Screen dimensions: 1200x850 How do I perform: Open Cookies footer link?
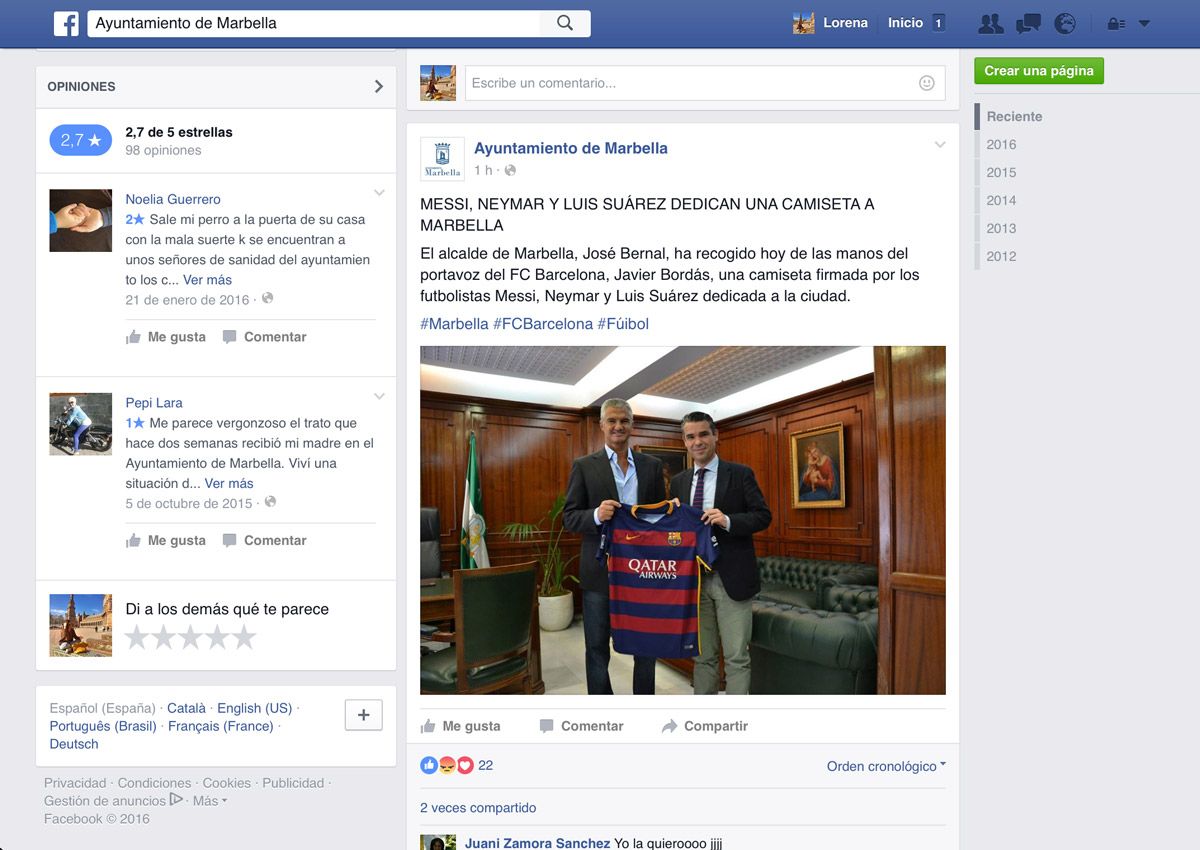point(227,783)
